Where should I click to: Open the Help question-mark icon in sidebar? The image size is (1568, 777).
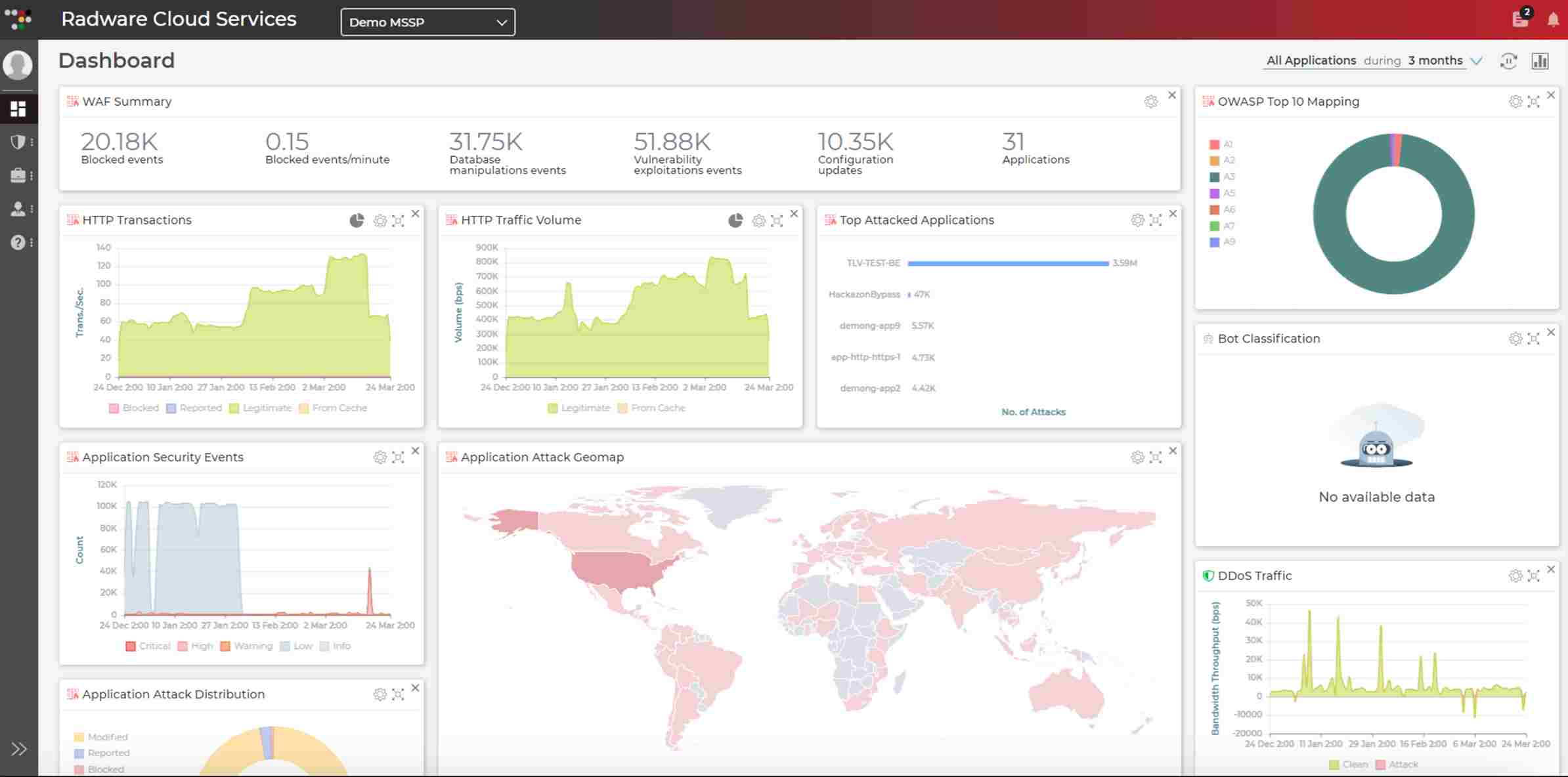pos(18,243)
